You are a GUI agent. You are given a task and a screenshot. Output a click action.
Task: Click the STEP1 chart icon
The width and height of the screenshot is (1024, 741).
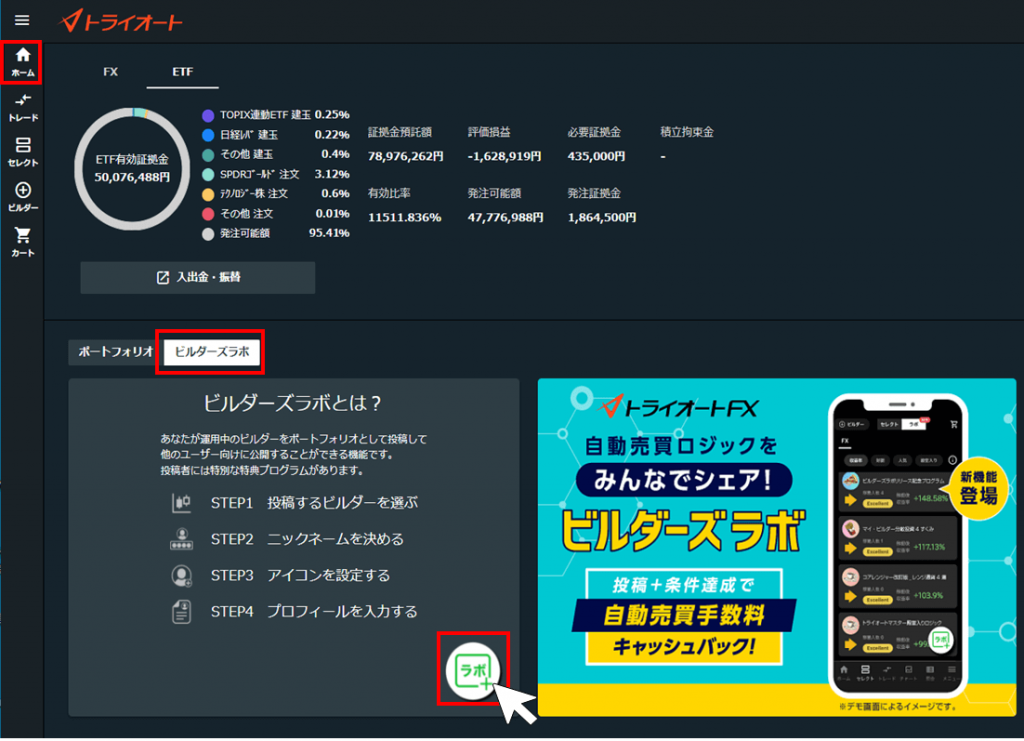pos(181,503)
